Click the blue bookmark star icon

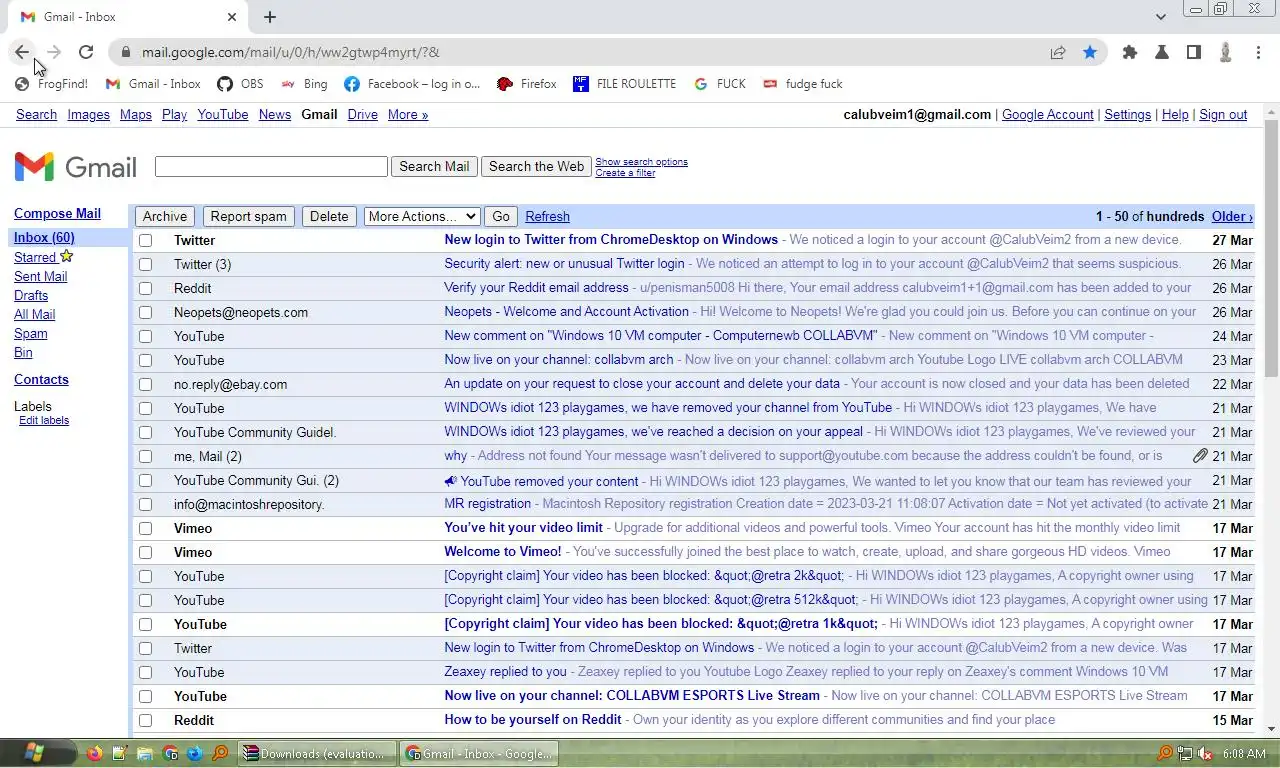tap(1090, 52)
